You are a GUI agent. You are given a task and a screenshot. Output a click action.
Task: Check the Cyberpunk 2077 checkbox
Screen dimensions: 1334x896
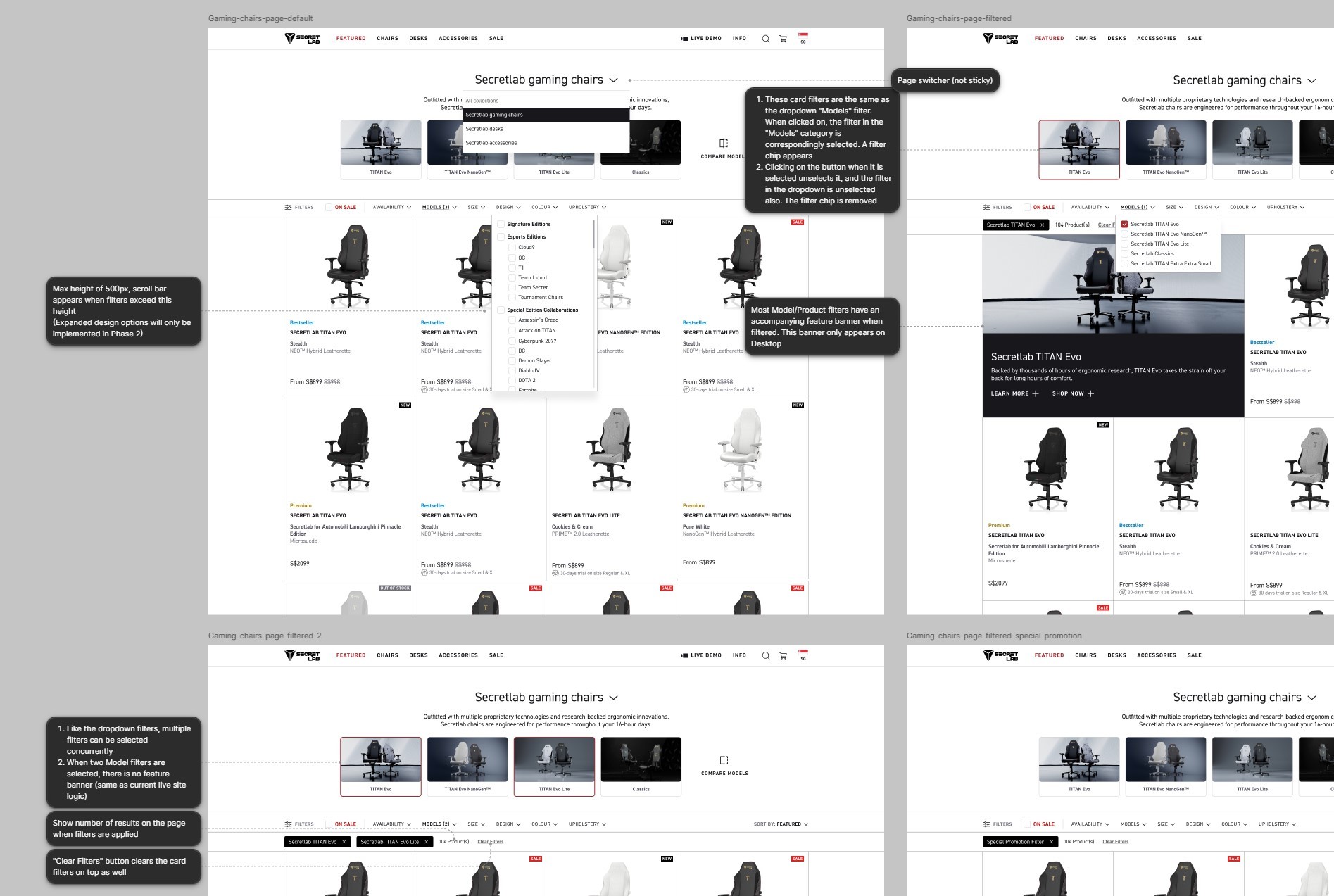(512, 341)
